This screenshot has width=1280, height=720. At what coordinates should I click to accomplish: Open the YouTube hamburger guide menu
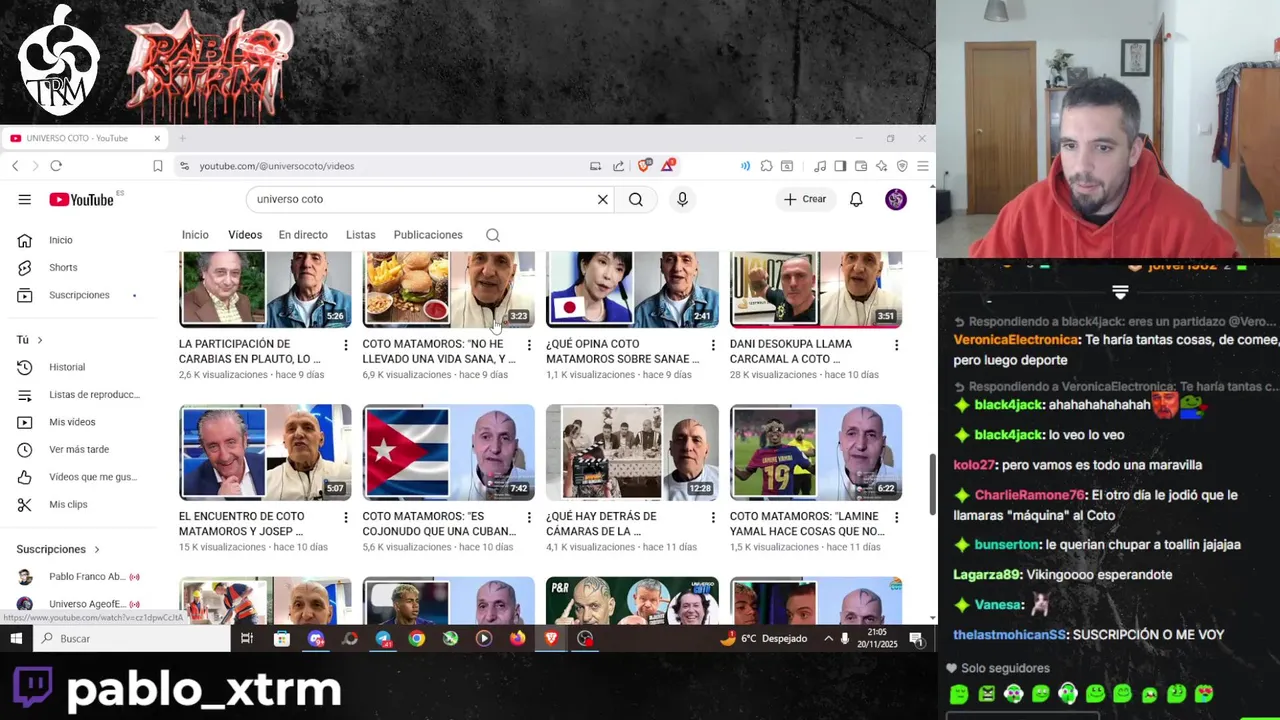pos(24,199)
